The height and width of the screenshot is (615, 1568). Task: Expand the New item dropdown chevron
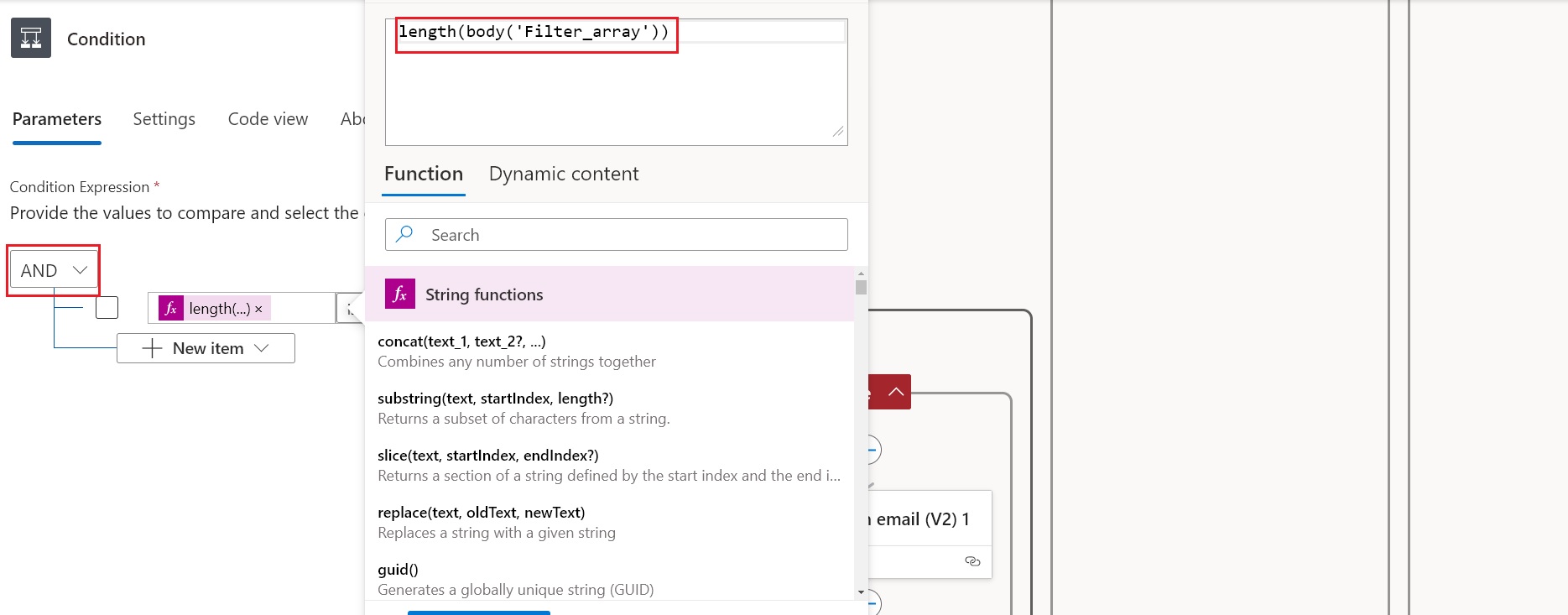pyautogui.click(x=262, y=348)
